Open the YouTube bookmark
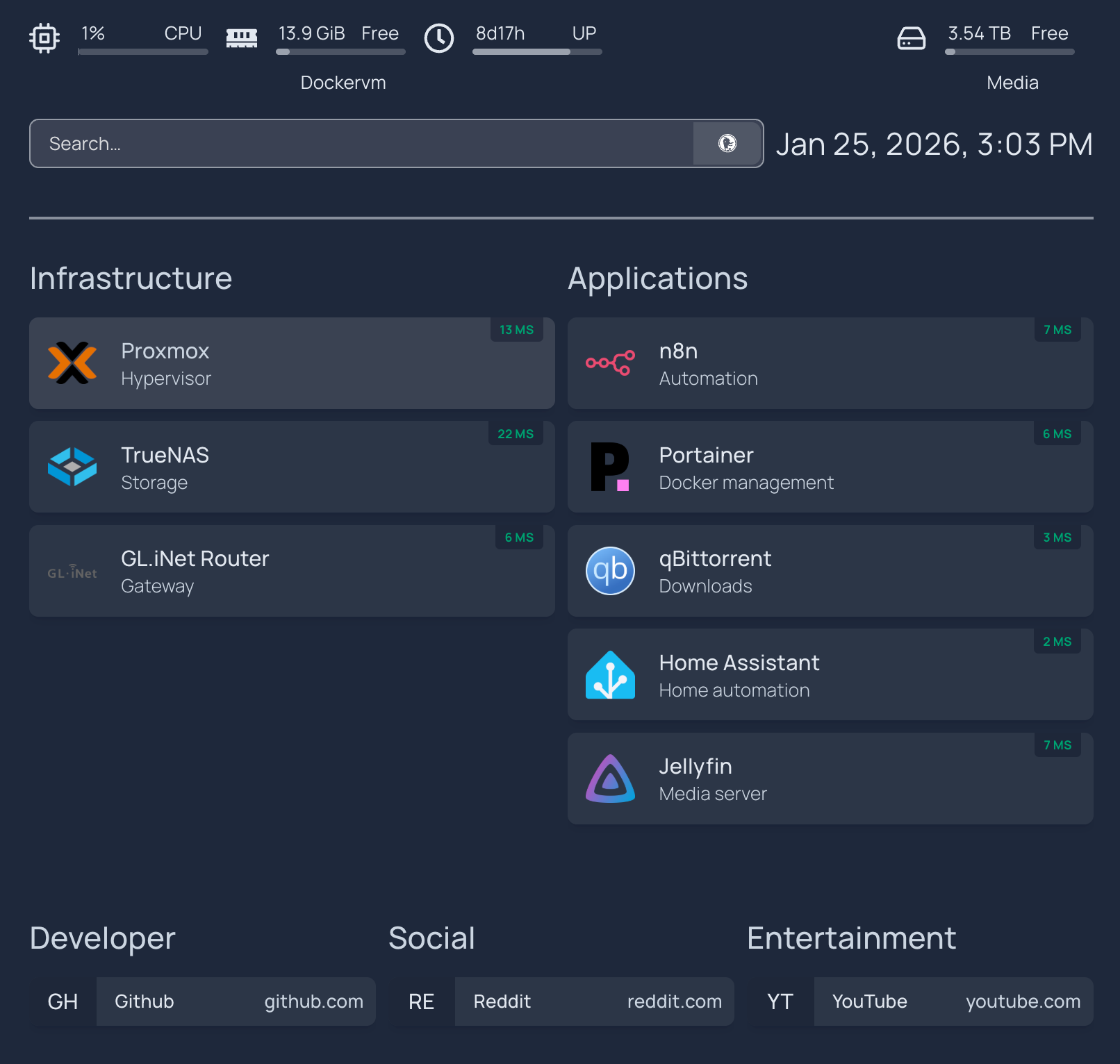The width and height of the screenshot is (1120, 1064). (953, 1001)
